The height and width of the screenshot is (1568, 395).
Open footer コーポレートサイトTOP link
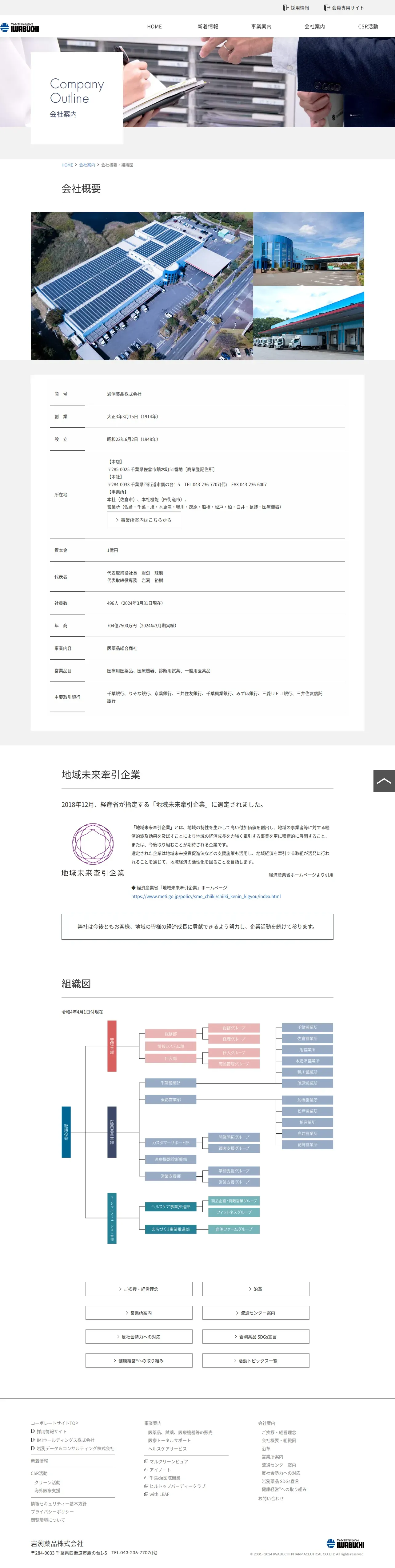pyautogui.click(x=54, y=1423)
